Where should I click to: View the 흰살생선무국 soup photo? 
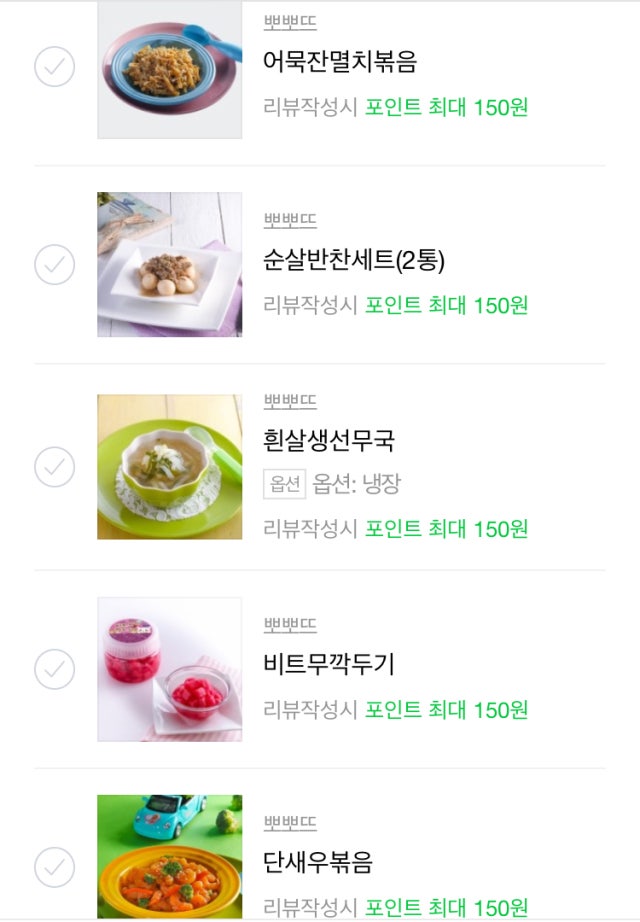[x=169, y=466]
